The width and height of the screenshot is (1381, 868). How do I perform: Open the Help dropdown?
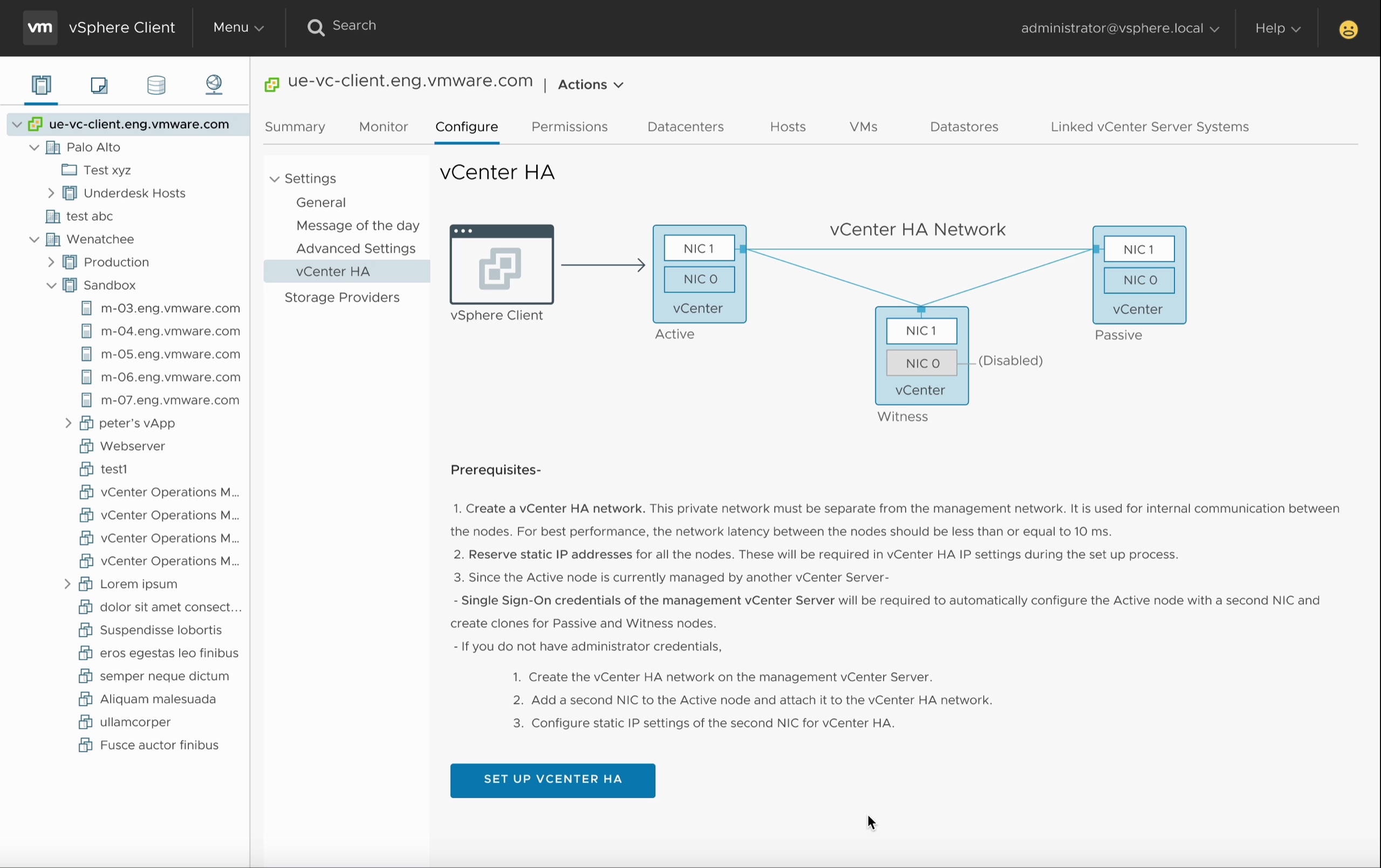click(1277, 28)
